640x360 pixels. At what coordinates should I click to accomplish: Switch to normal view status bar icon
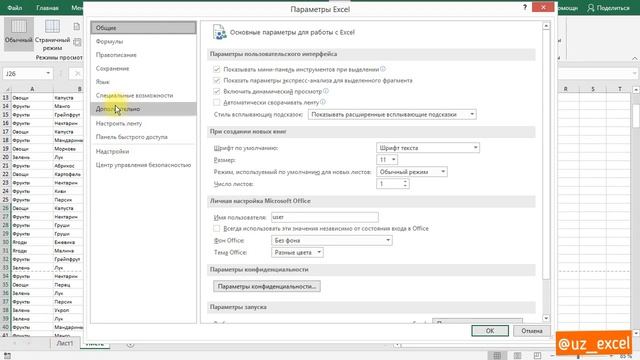[x=497, y=356]
